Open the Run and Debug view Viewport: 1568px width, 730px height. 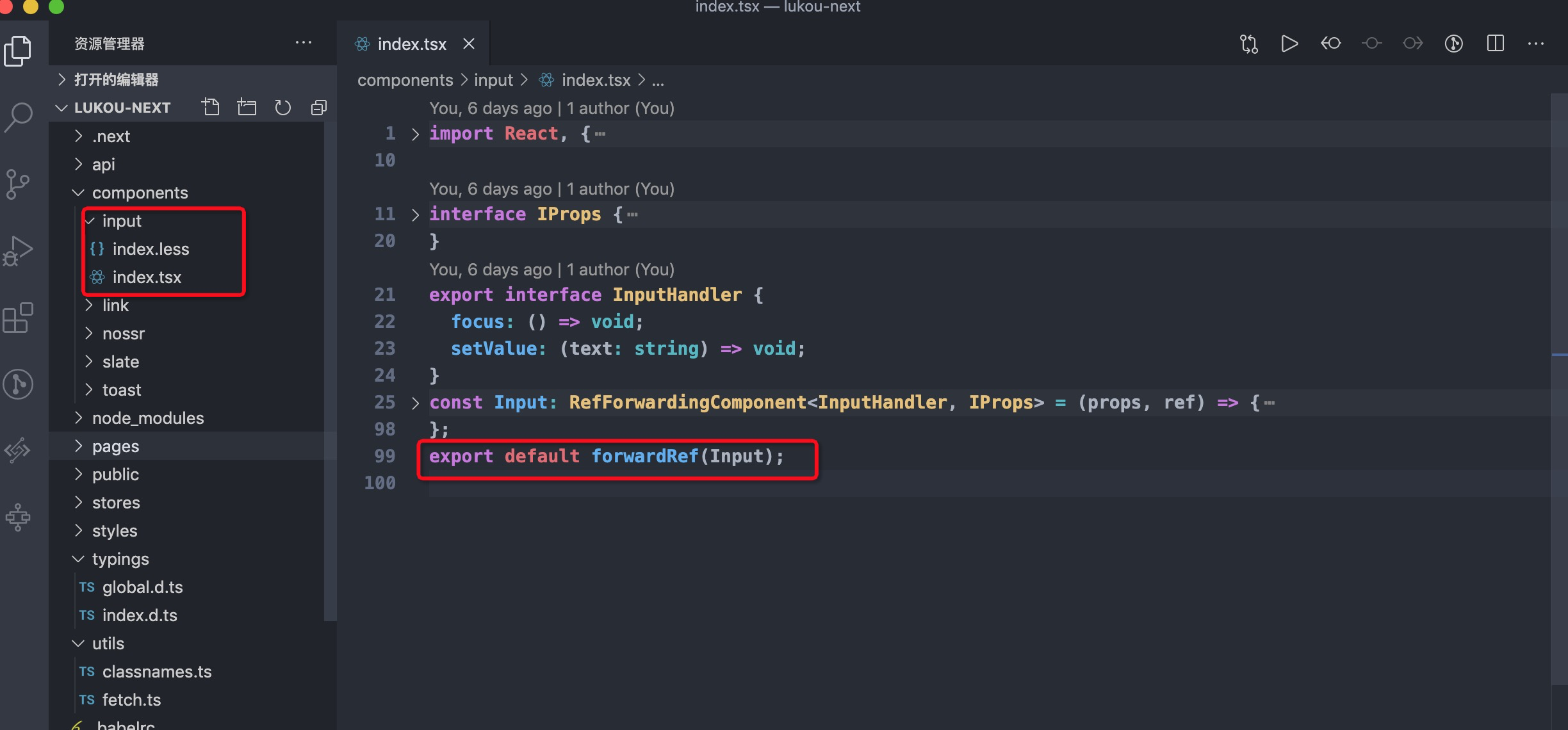[x=17, y=251]
